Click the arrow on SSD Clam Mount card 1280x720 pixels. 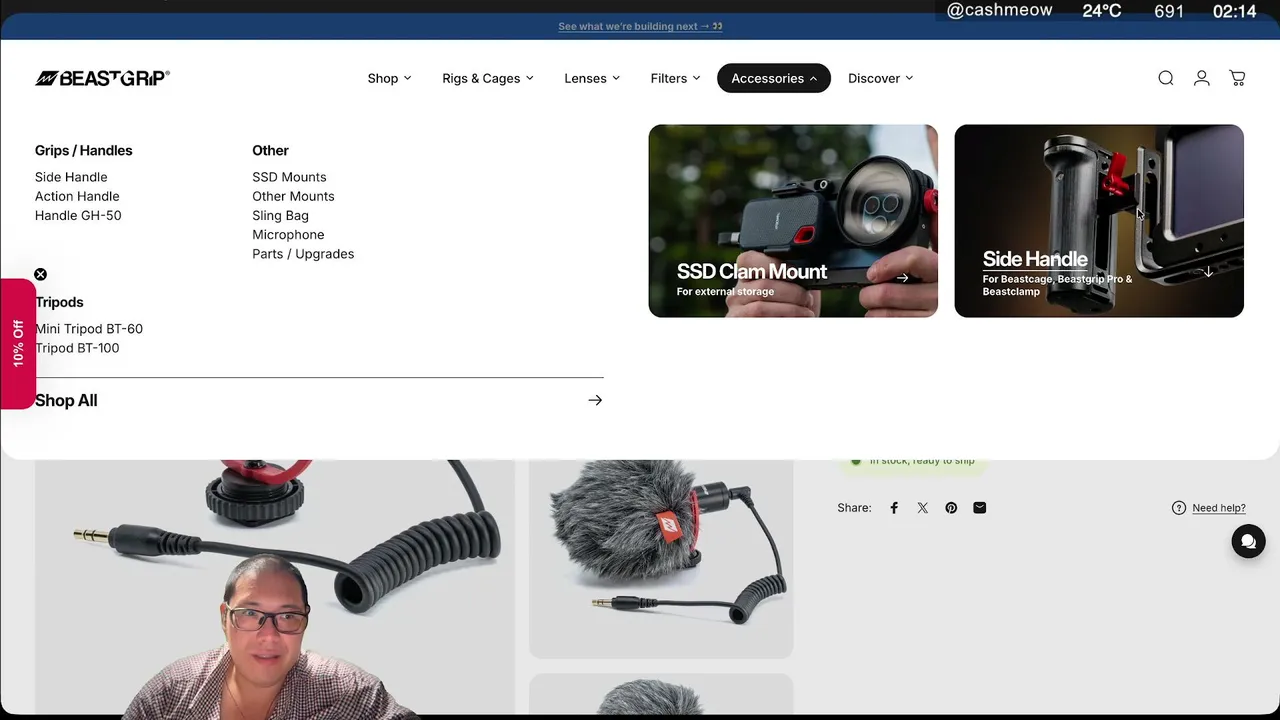[x=902, y=278]
